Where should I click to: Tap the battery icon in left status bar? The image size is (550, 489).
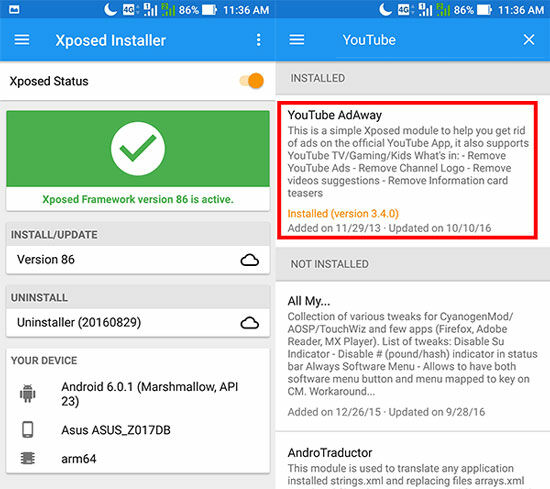[x=209, y=10]
